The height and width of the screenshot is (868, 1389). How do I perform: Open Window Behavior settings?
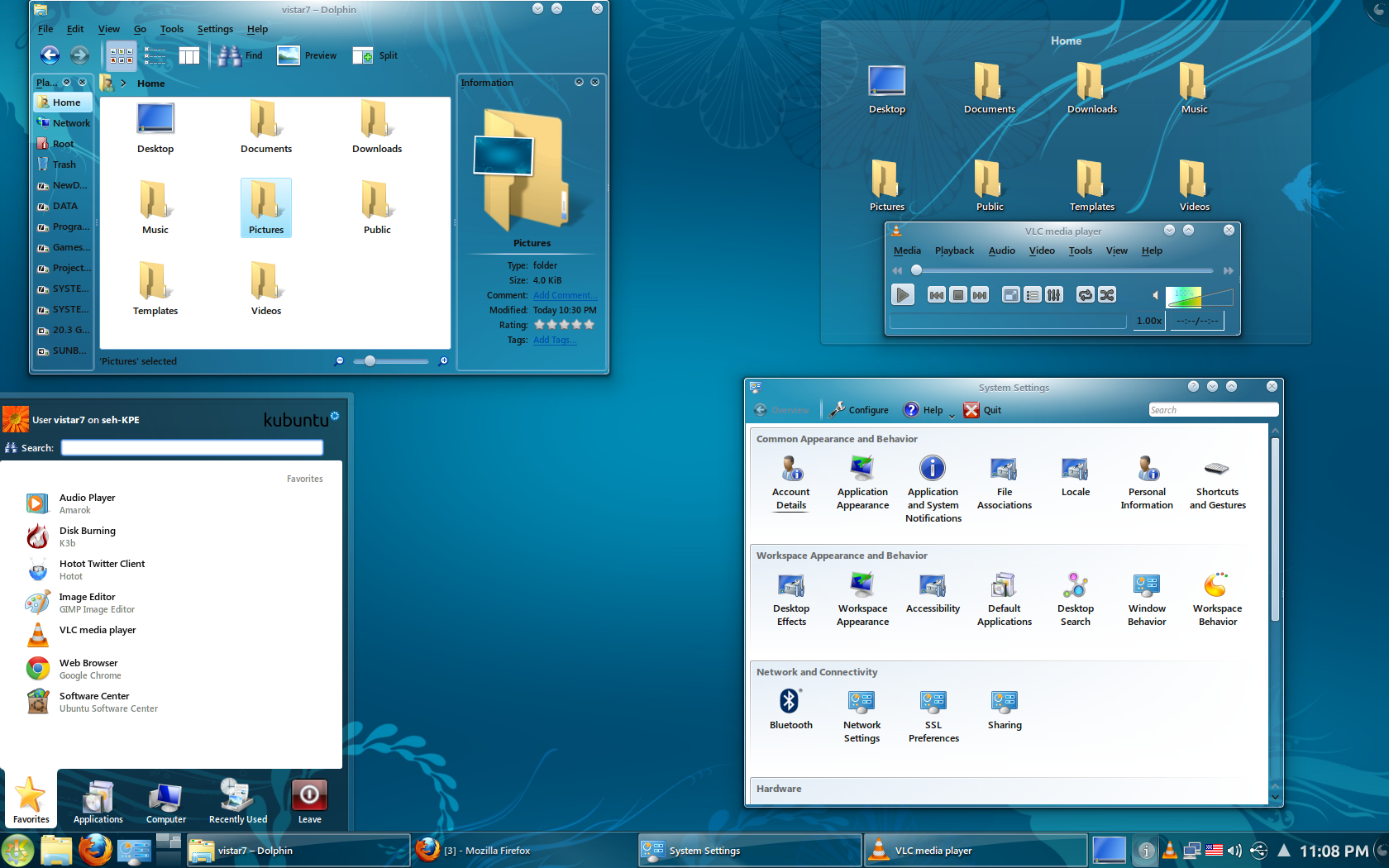(x=1147, y=599)
